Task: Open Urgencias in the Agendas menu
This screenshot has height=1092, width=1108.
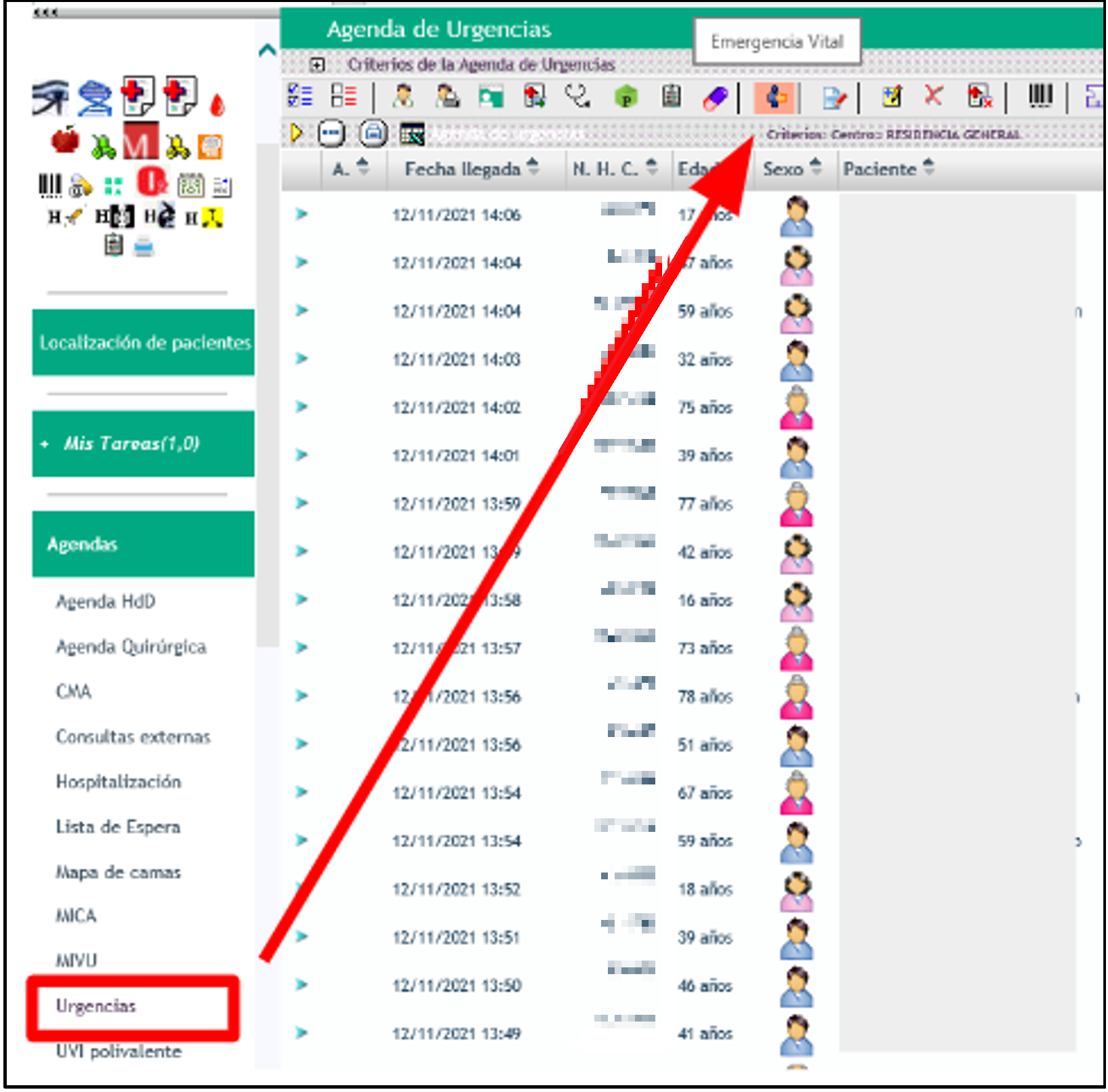Action: tap(96, 1006)
